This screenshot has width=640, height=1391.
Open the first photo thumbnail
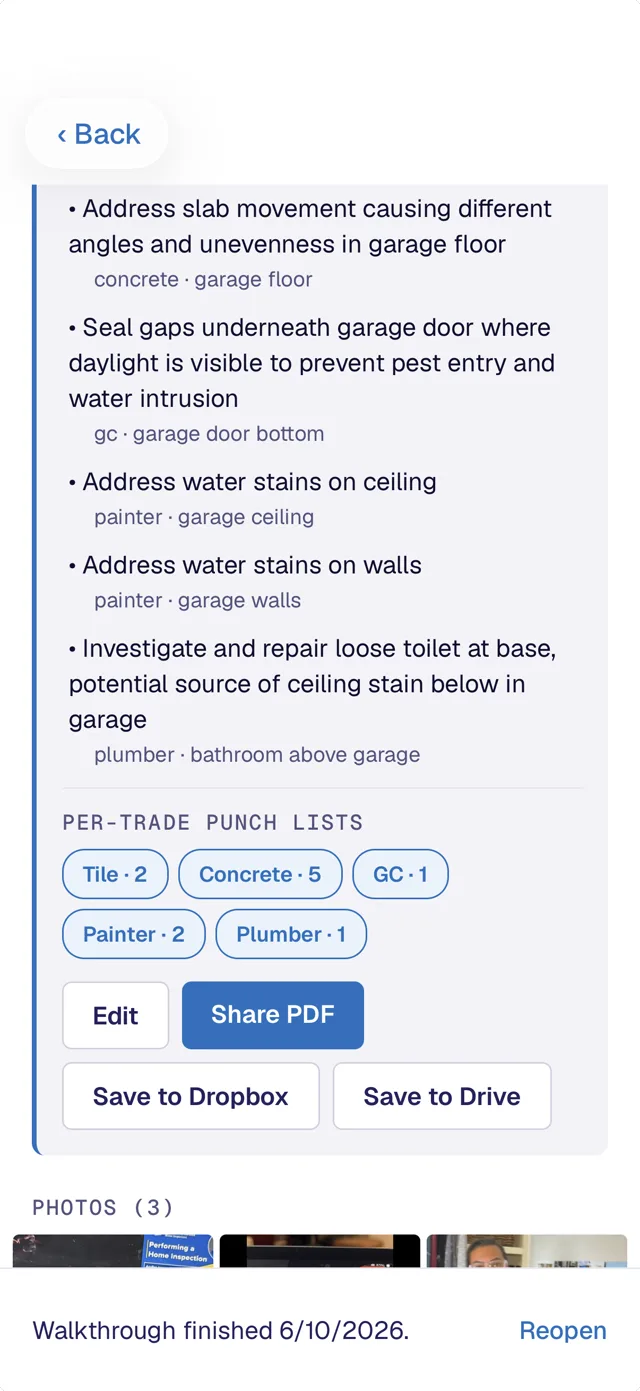click(113, 1251)
